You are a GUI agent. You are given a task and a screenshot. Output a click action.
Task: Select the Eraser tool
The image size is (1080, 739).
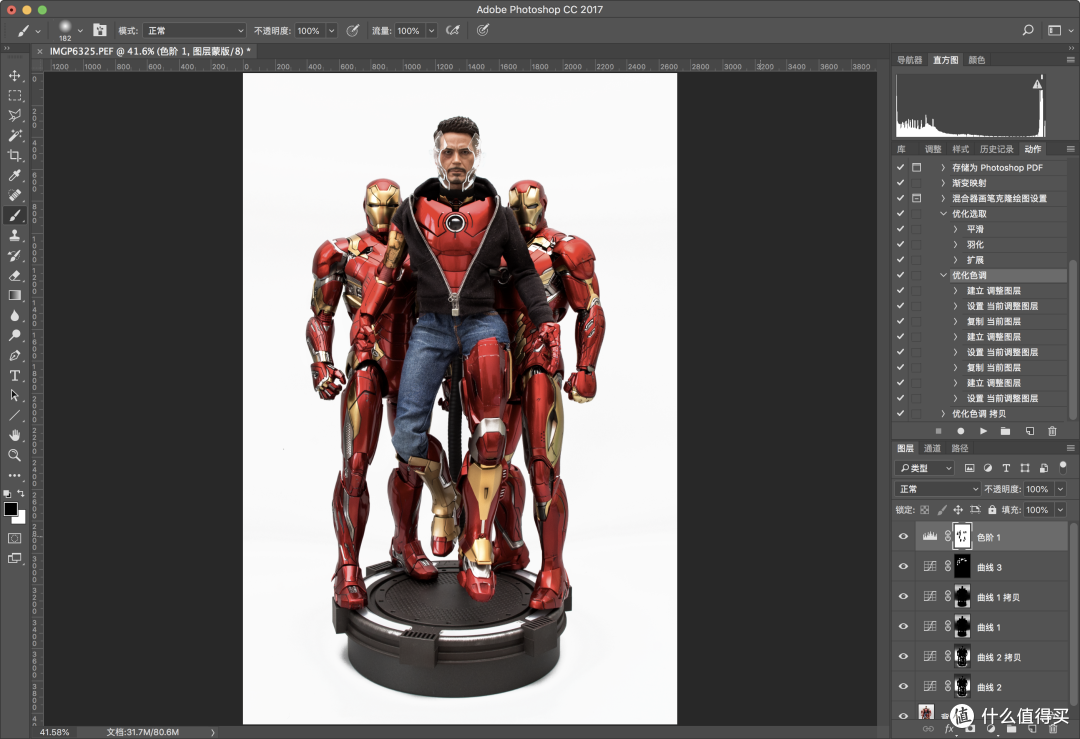click(14, 275)
